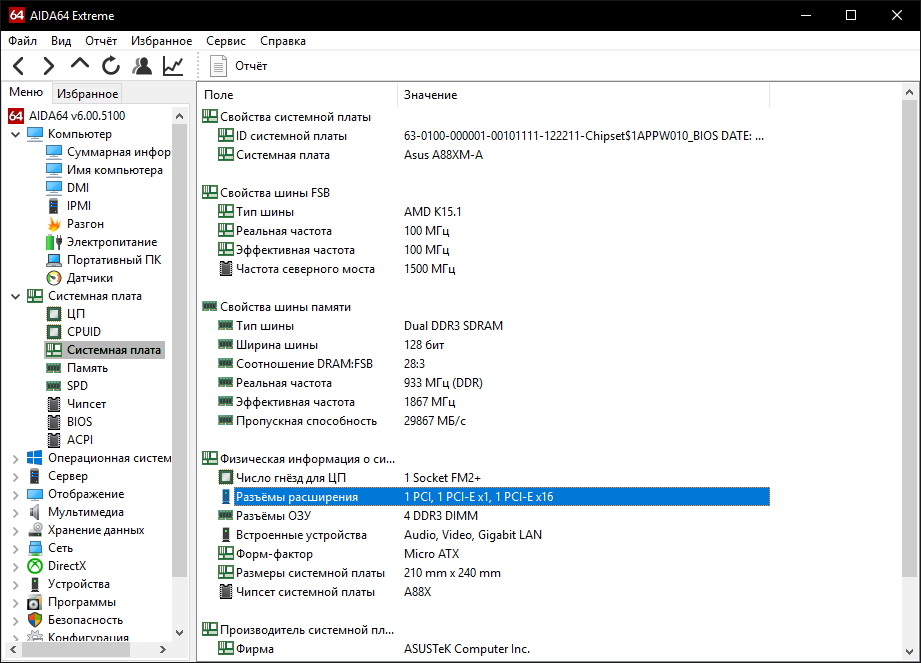Switch to the Меню tab
Screen dimensions: 921x663
[26, 92]
